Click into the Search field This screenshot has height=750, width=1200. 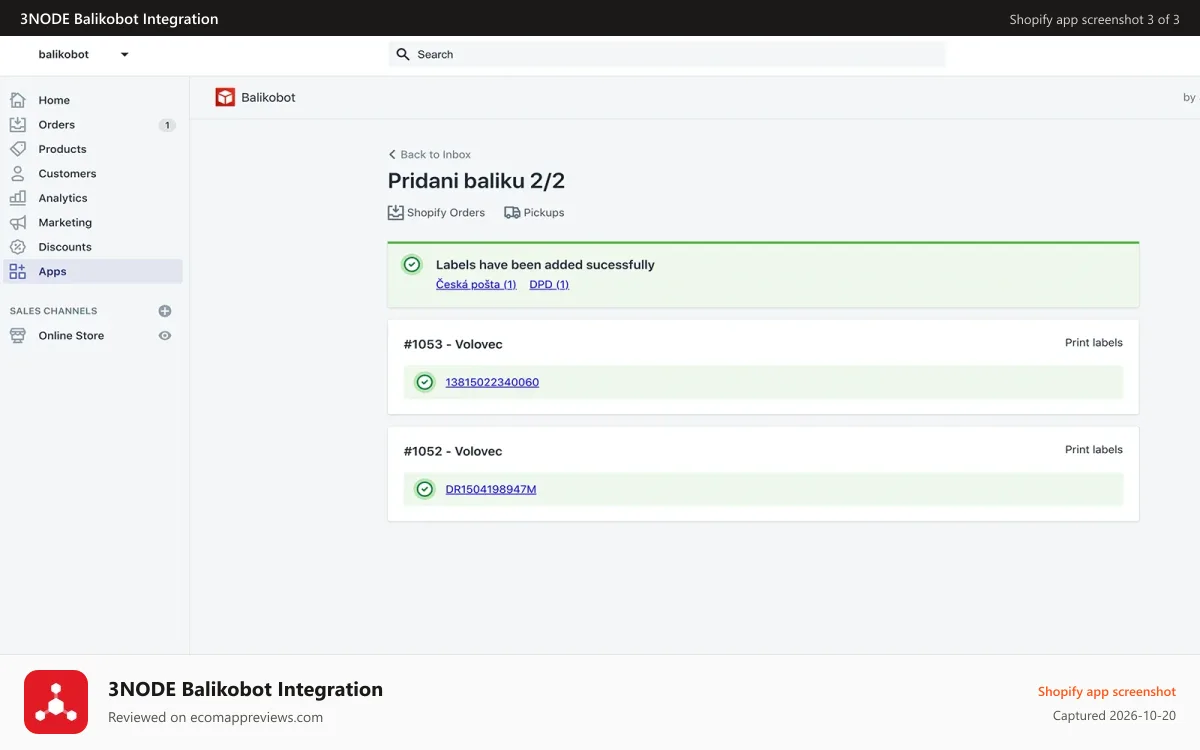point(667,54)
